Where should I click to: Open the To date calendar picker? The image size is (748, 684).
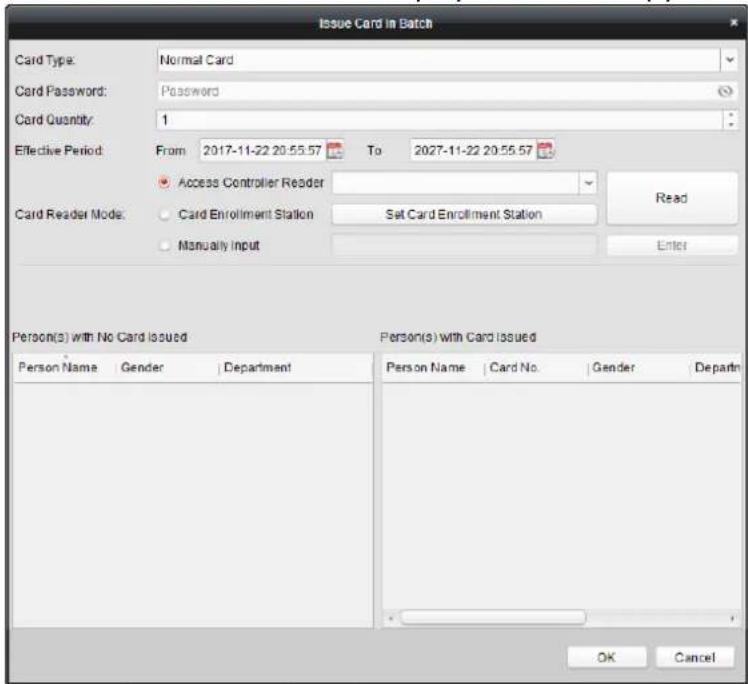tap(545, 150)
